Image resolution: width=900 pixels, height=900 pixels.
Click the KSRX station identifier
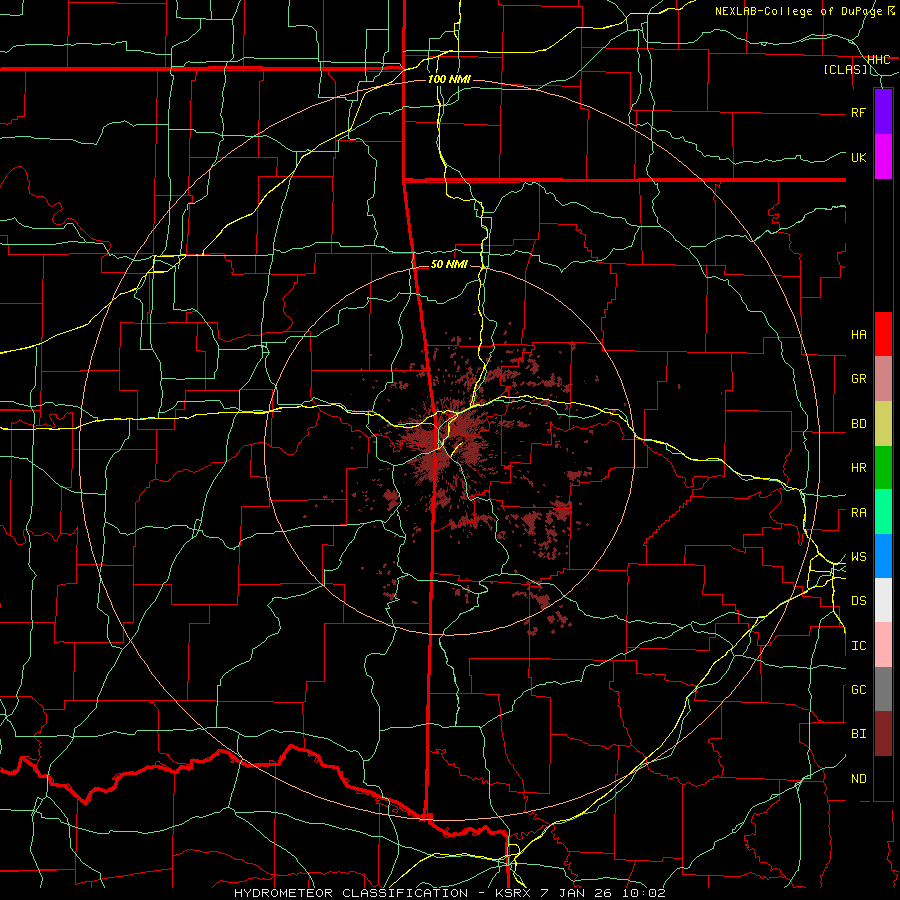point(514,893)
